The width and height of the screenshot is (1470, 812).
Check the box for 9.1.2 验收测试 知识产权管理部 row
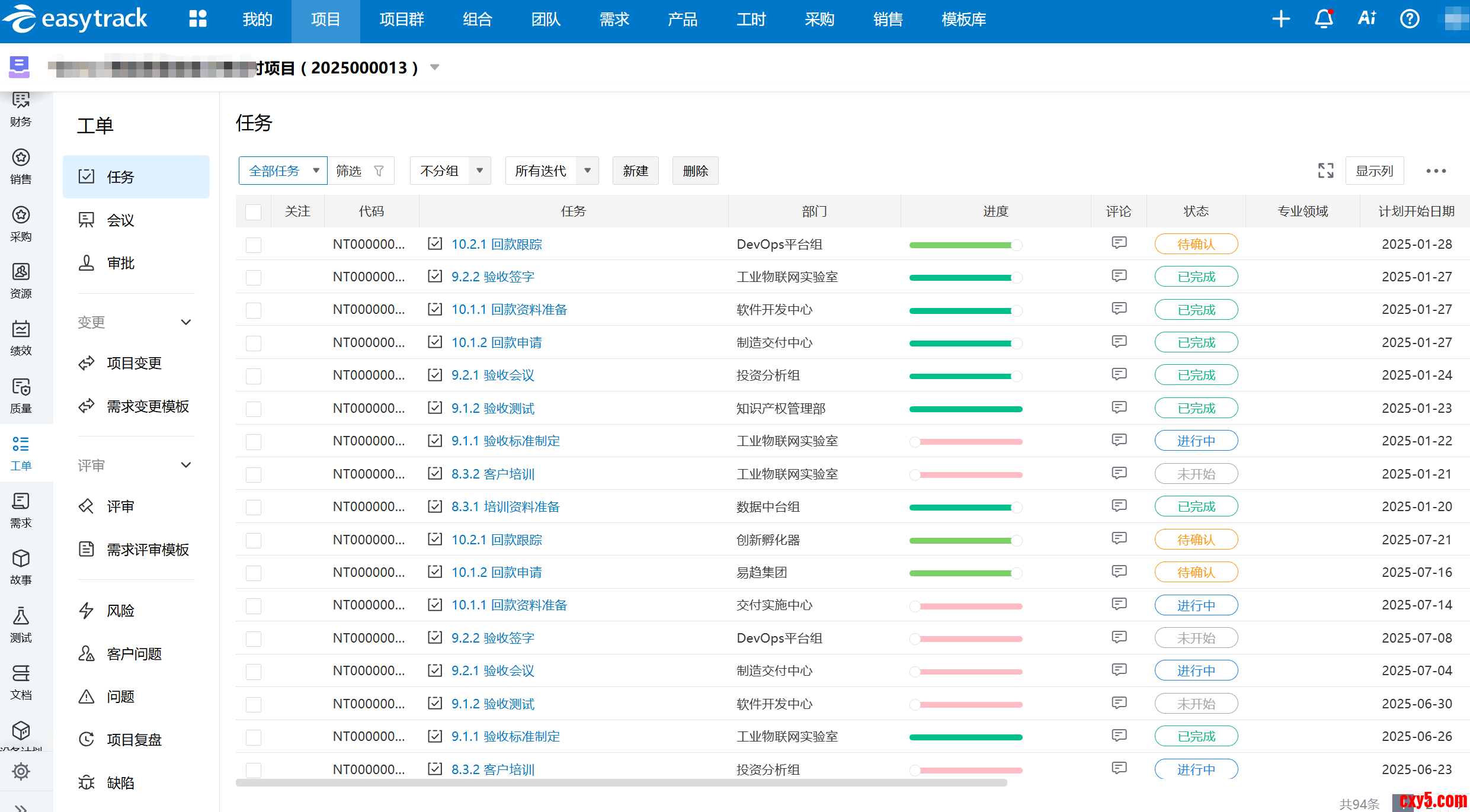(x=254, y=409)
